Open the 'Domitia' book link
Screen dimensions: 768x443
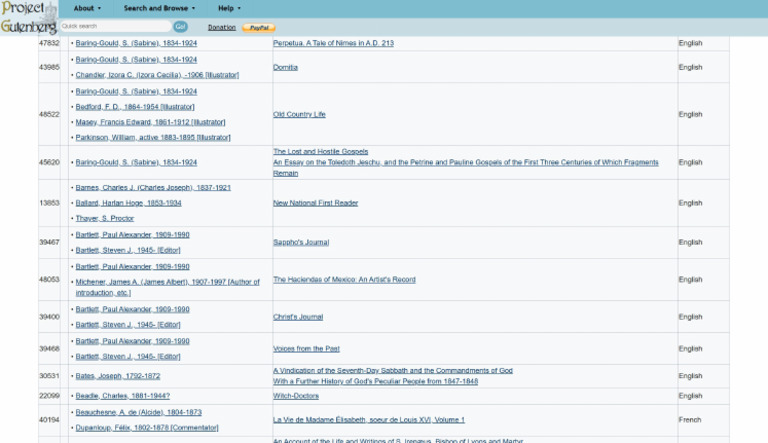[285, 67]
